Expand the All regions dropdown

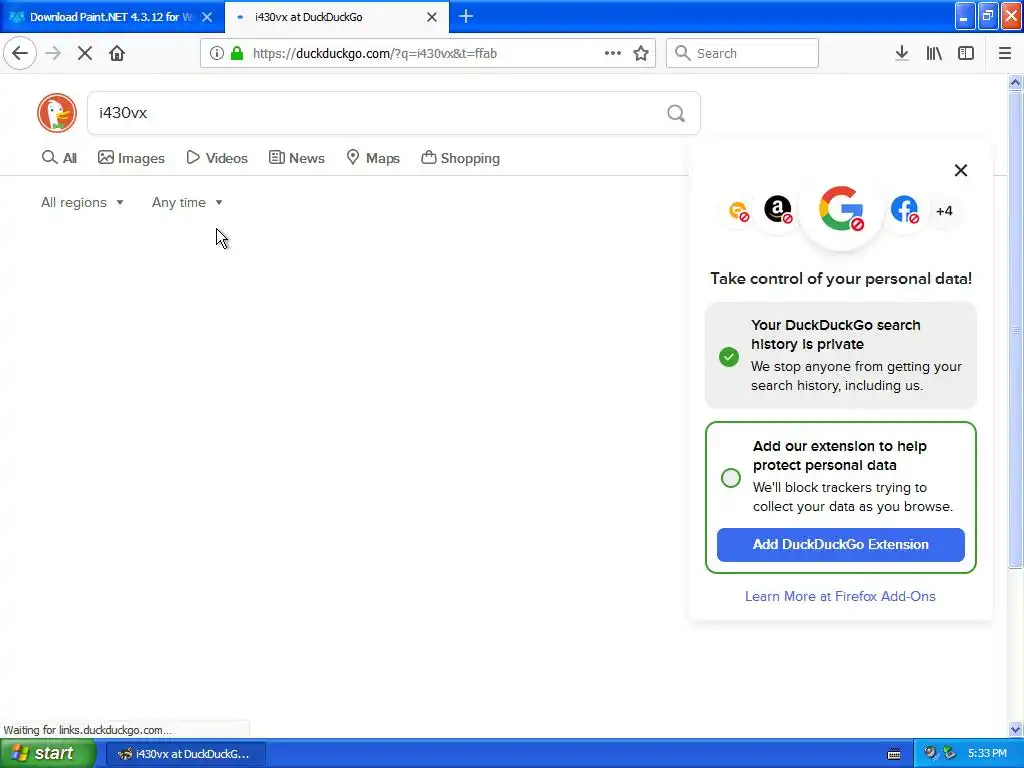pyautogui.click(x=82, y=202)
